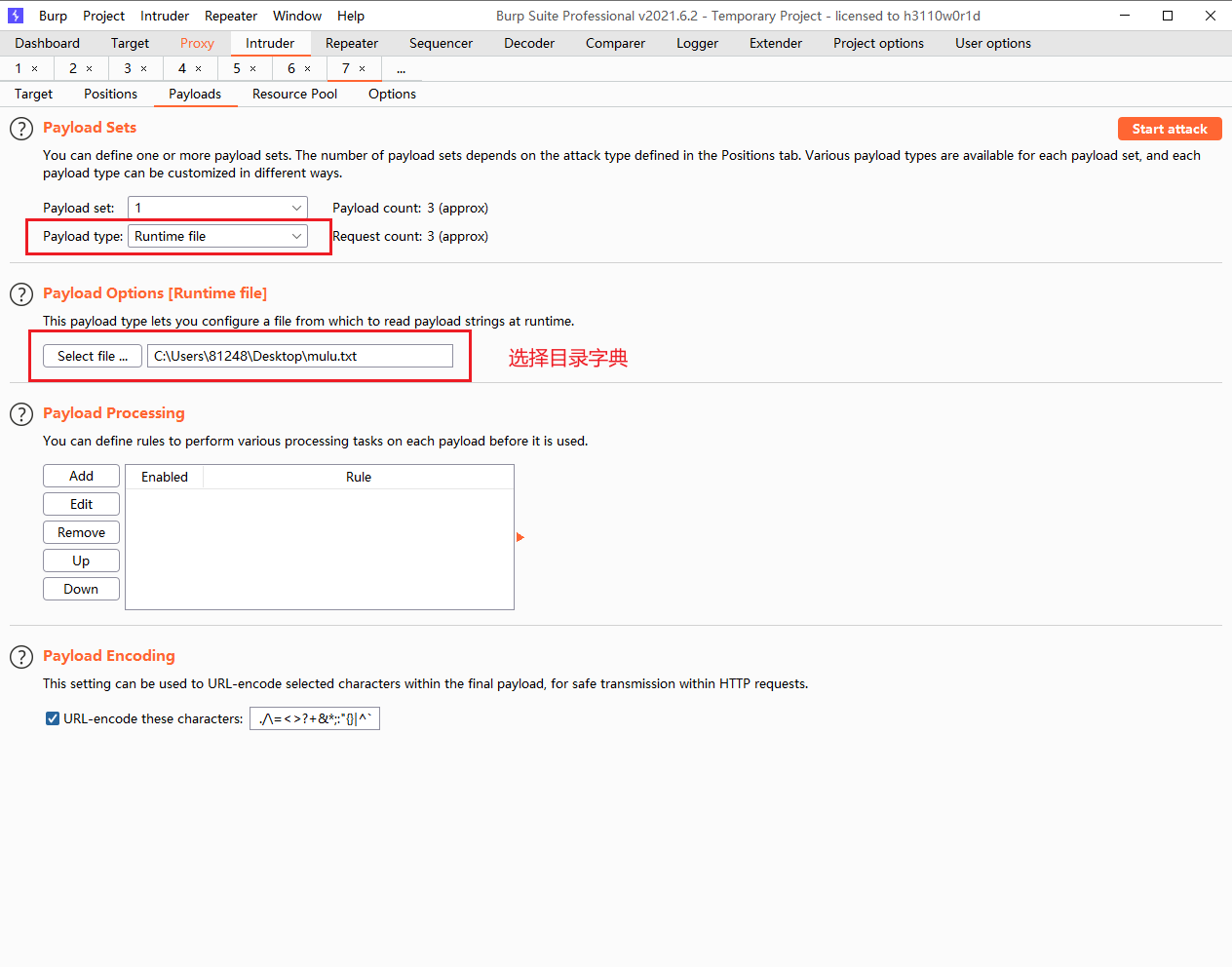Click the mulu.txt file path field
This screenshot has width=1232, height=967.
pyautogui.click(x=300, y=355)
